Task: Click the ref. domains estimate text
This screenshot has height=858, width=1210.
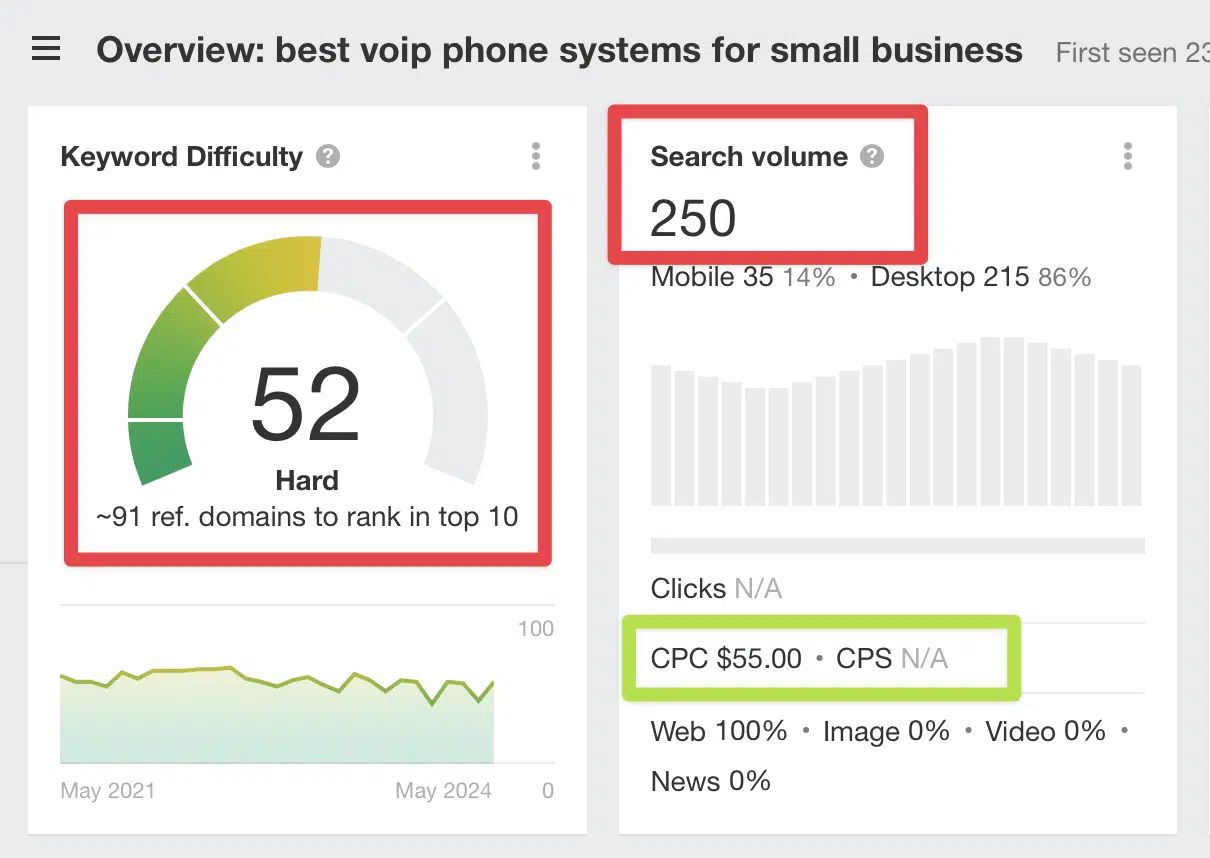Action: (307, 517)
